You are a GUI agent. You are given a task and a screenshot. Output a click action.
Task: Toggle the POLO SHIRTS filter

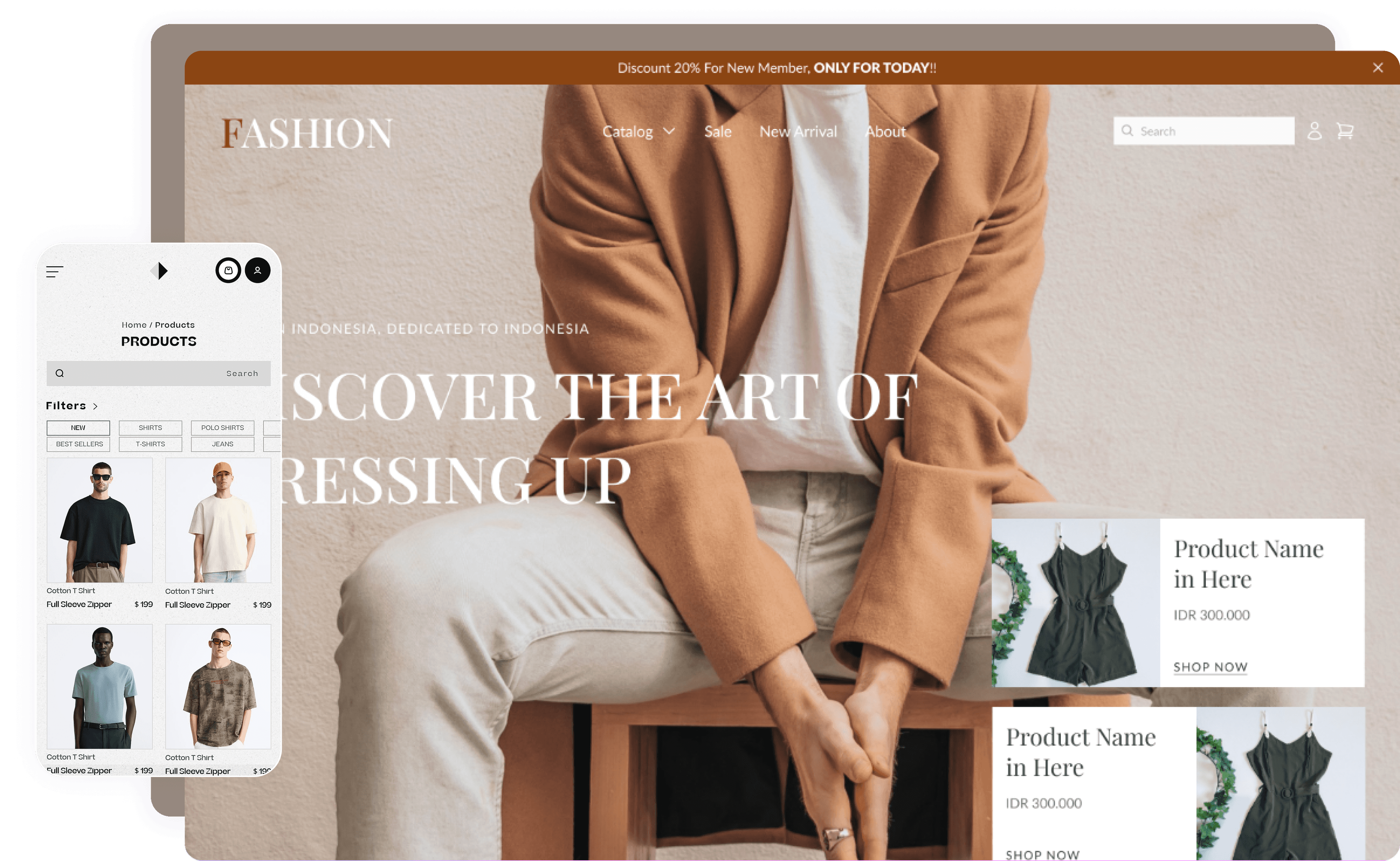click(223, 428)
